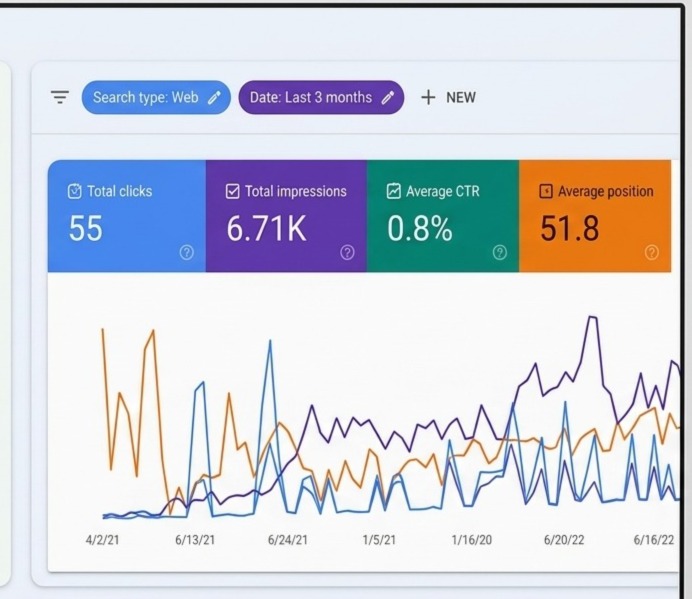Click the 6/13/21 date axis label
Screen dimensions: 692x599
pyautogui.click(x=195, y=540)
